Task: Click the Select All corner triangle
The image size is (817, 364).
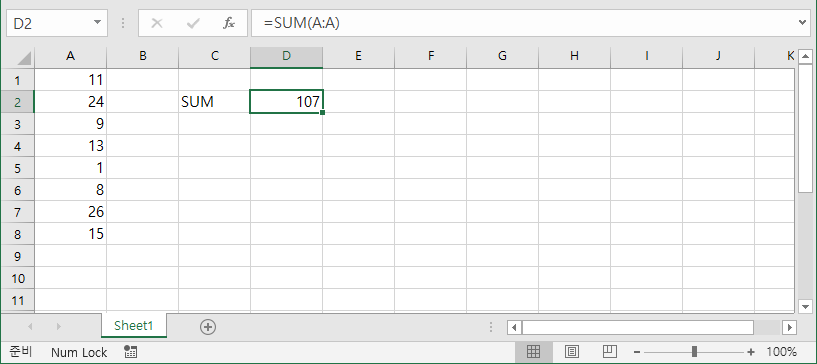Action: (x=23, y=58)
